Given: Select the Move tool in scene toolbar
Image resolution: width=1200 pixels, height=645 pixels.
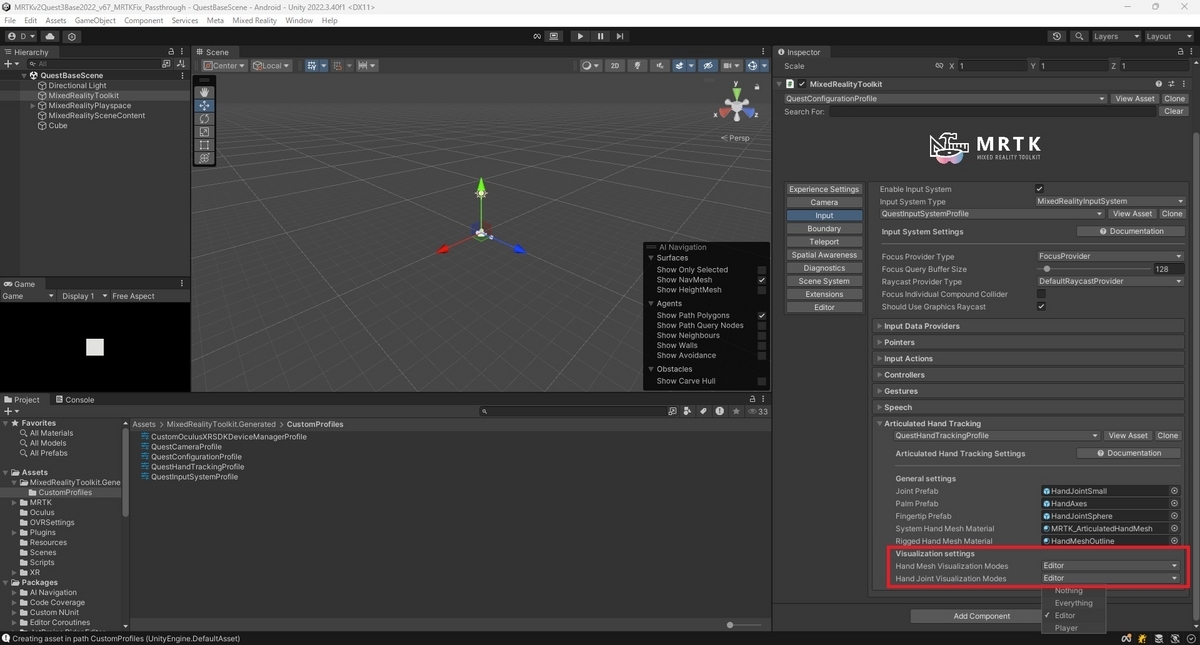Looking at the screenshot, I should [204, 105].
